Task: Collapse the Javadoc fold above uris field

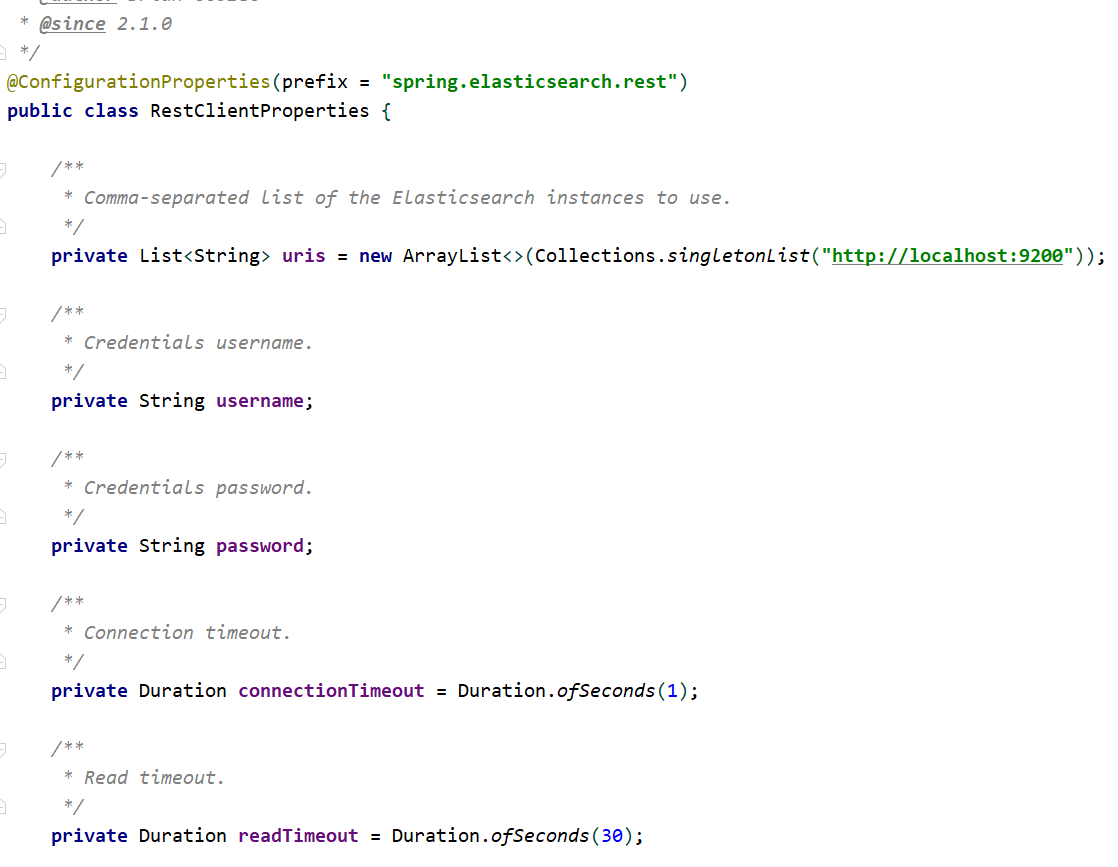Action: point(2,170)
